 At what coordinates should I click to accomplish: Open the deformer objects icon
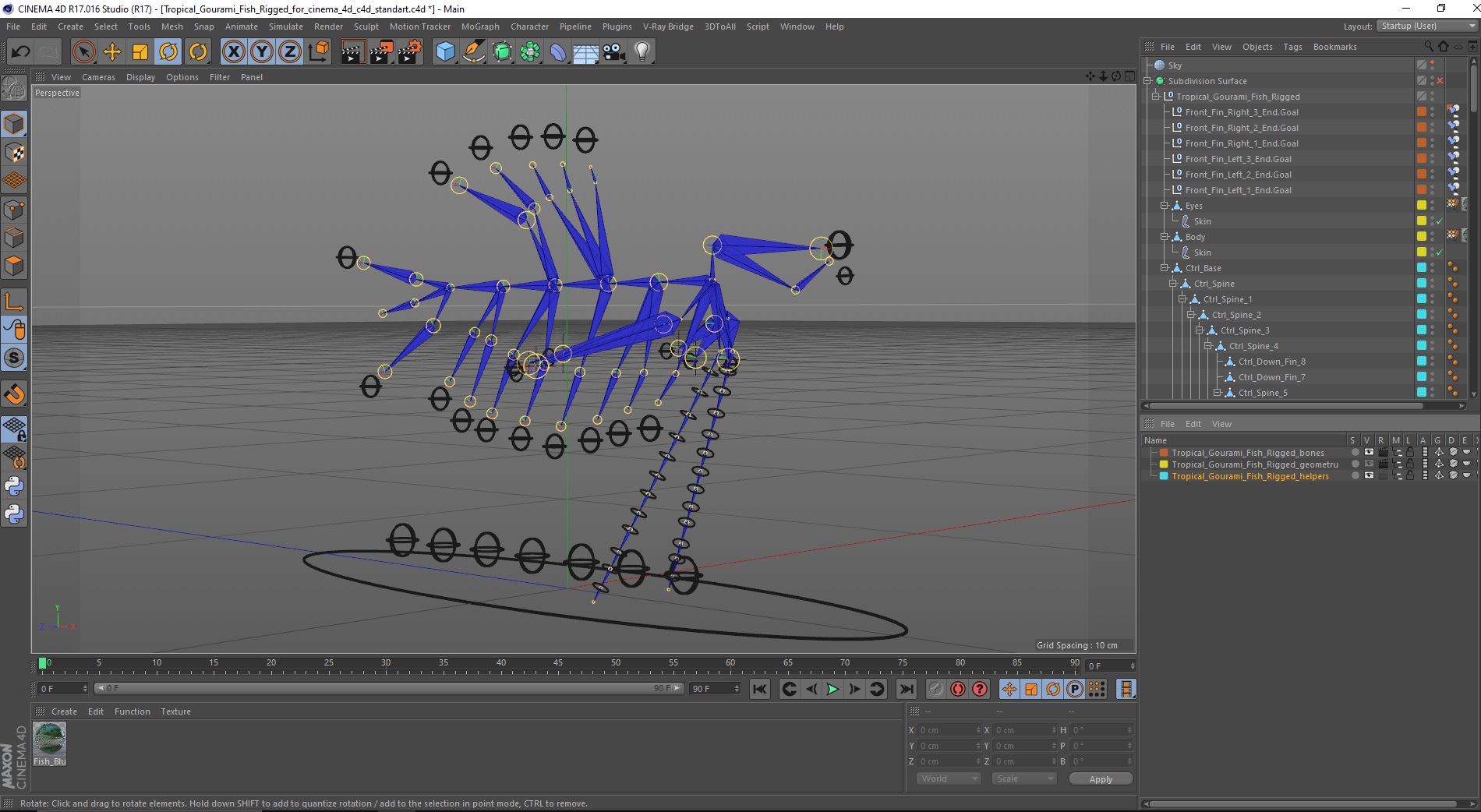[x=558, y=52]
